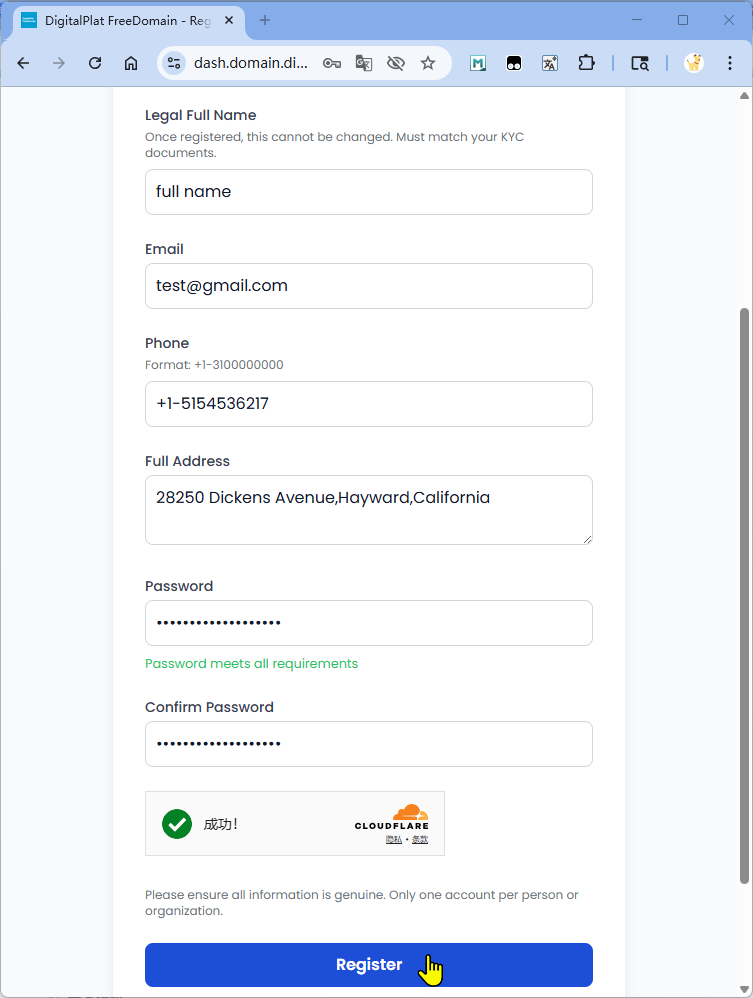The image size is (753, 998).
Task: Open the browser profile avatar menu
Action: [693, 63]
